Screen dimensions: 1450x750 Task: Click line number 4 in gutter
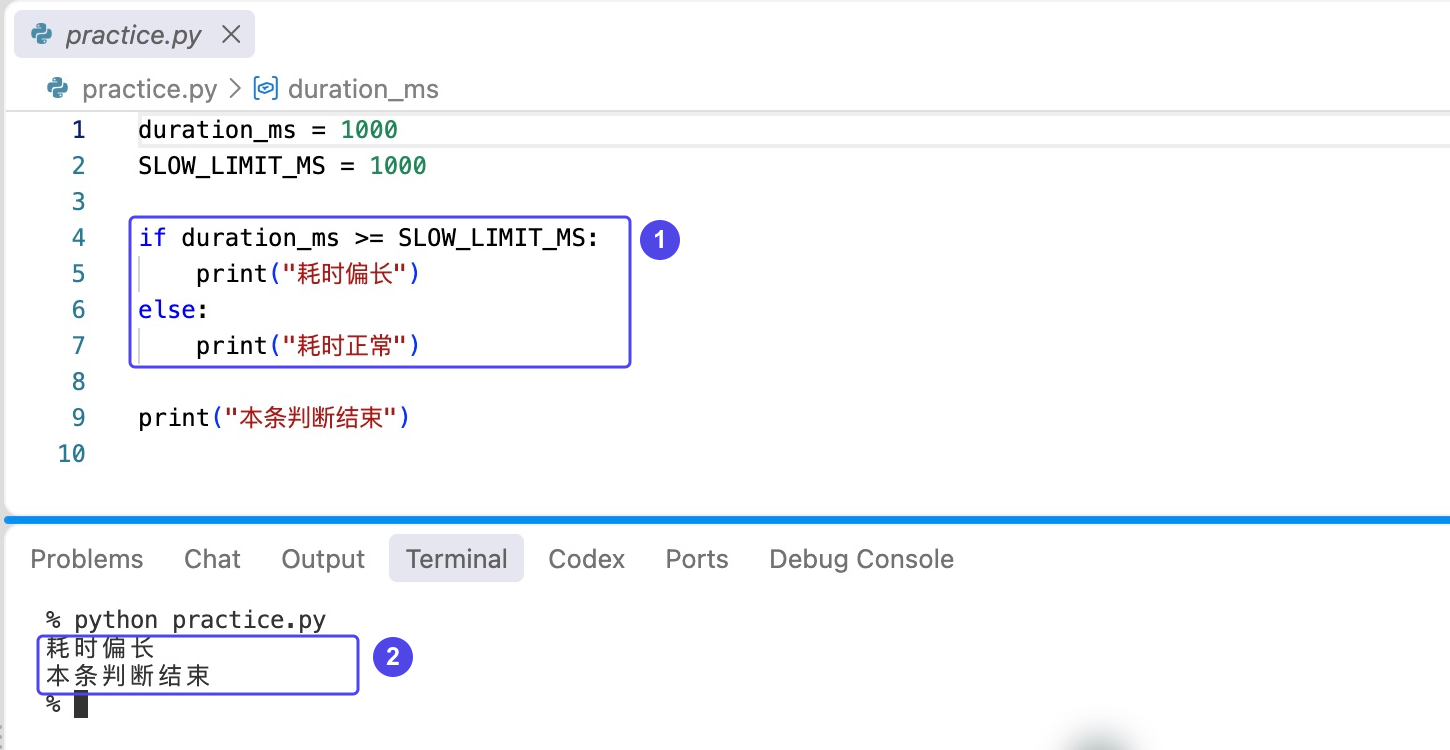[x=78, y=238]
